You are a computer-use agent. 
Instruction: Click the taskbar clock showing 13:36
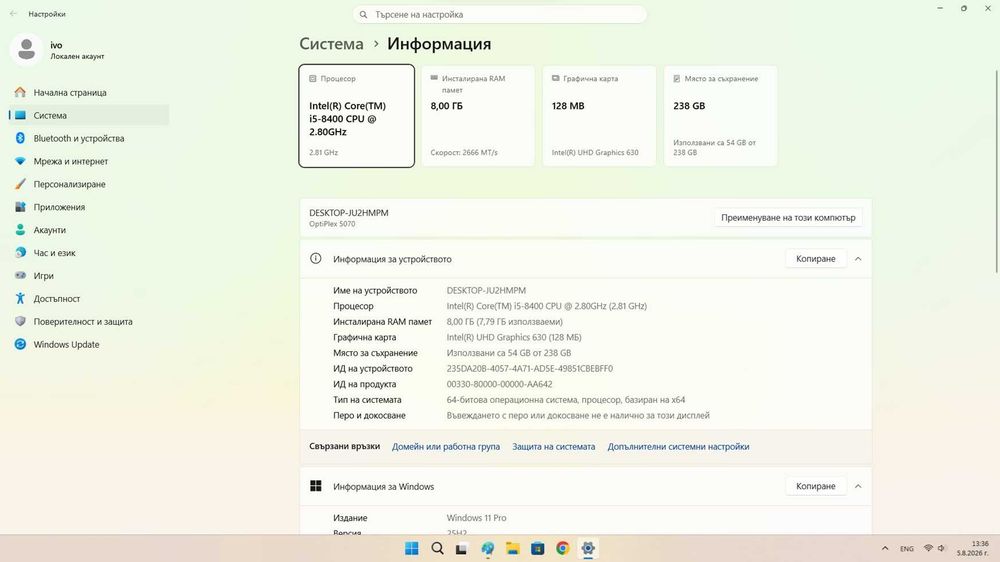973,549
